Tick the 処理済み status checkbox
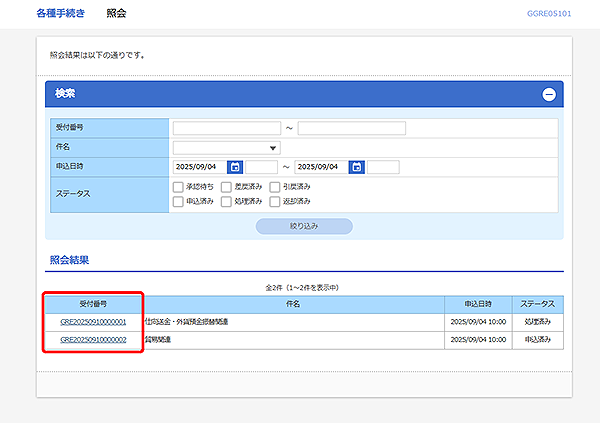This screenshot has height=423, width=600. 226,201
